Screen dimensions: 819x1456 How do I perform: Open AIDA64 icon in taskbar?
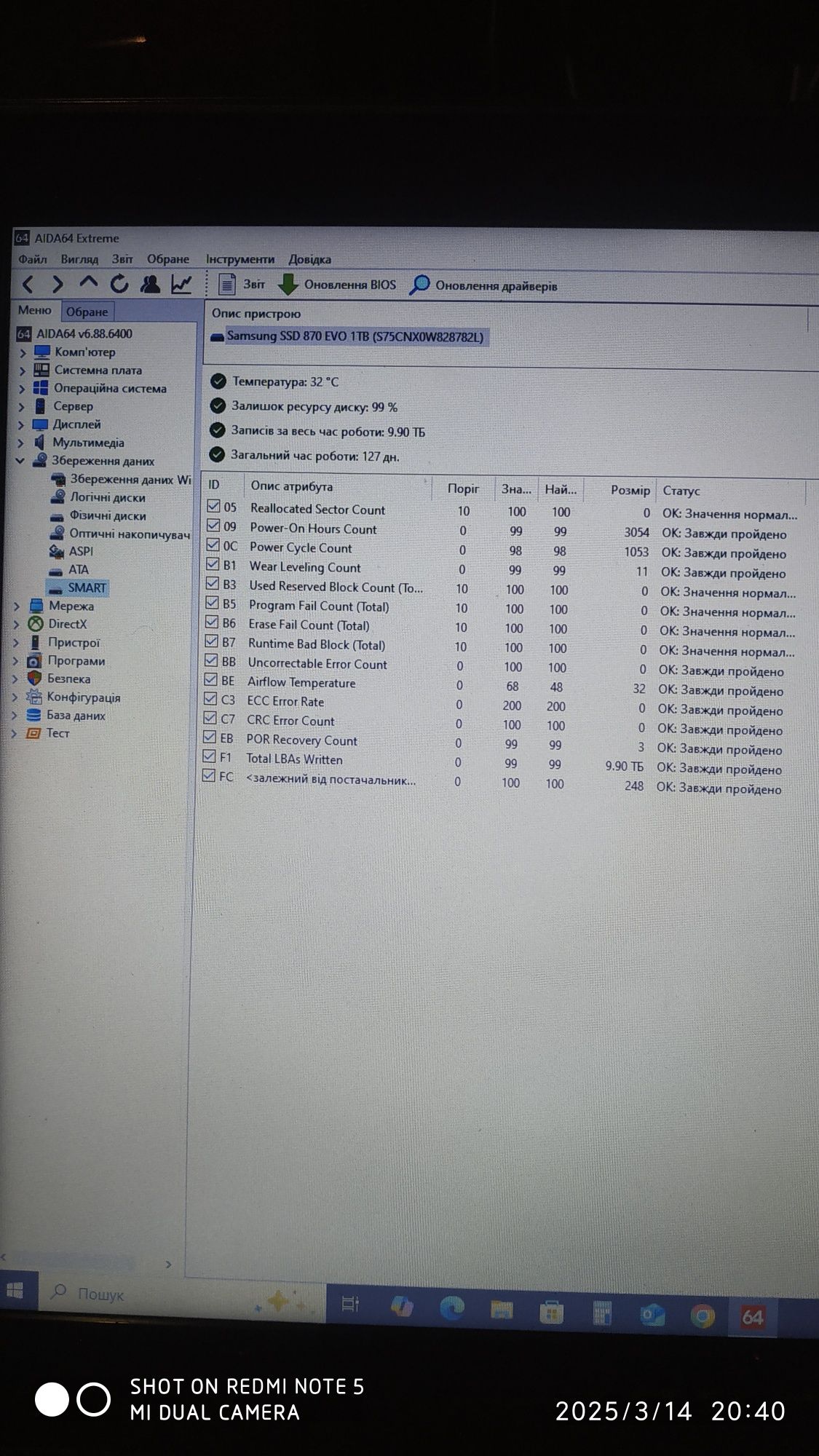[753, 1316]
